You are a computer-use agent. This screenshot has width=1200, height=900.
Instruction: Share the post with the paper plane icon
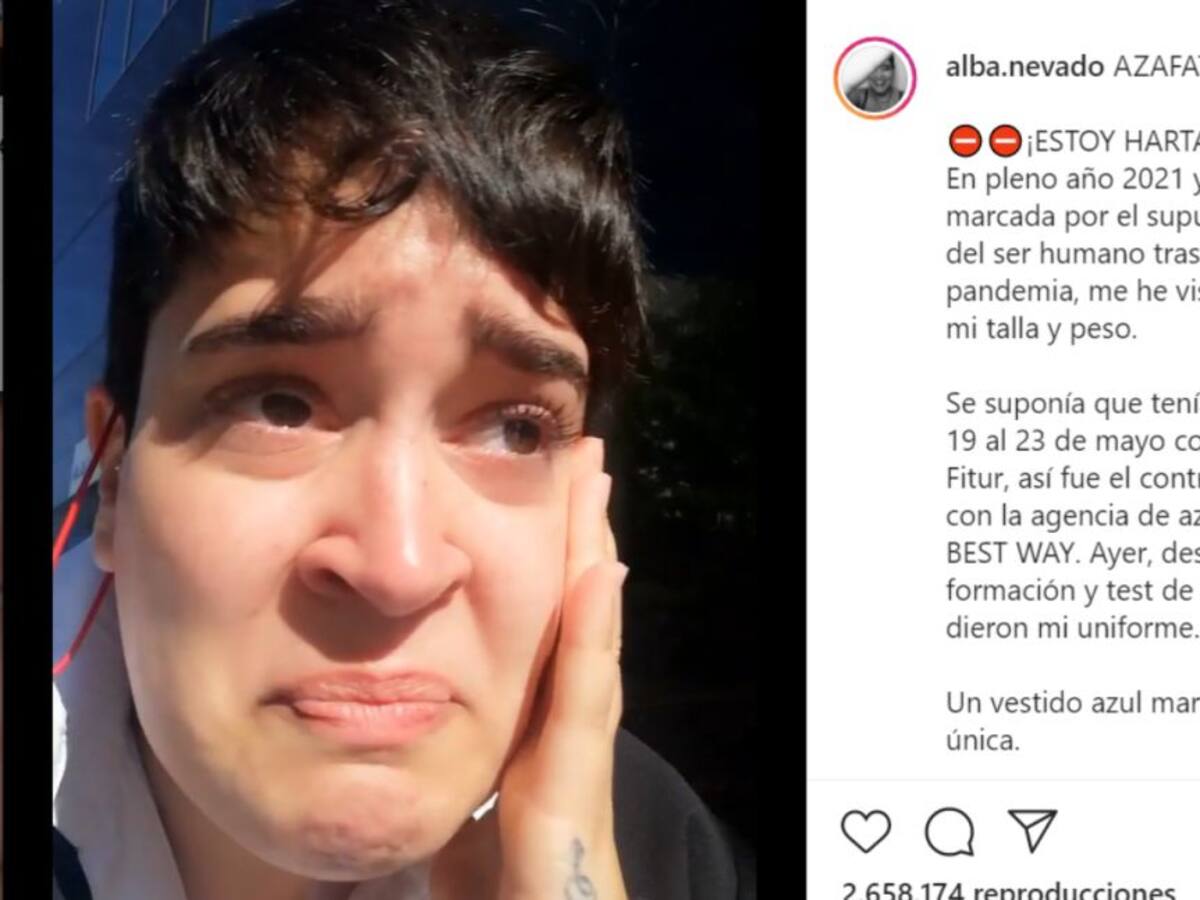[1032, 830]
